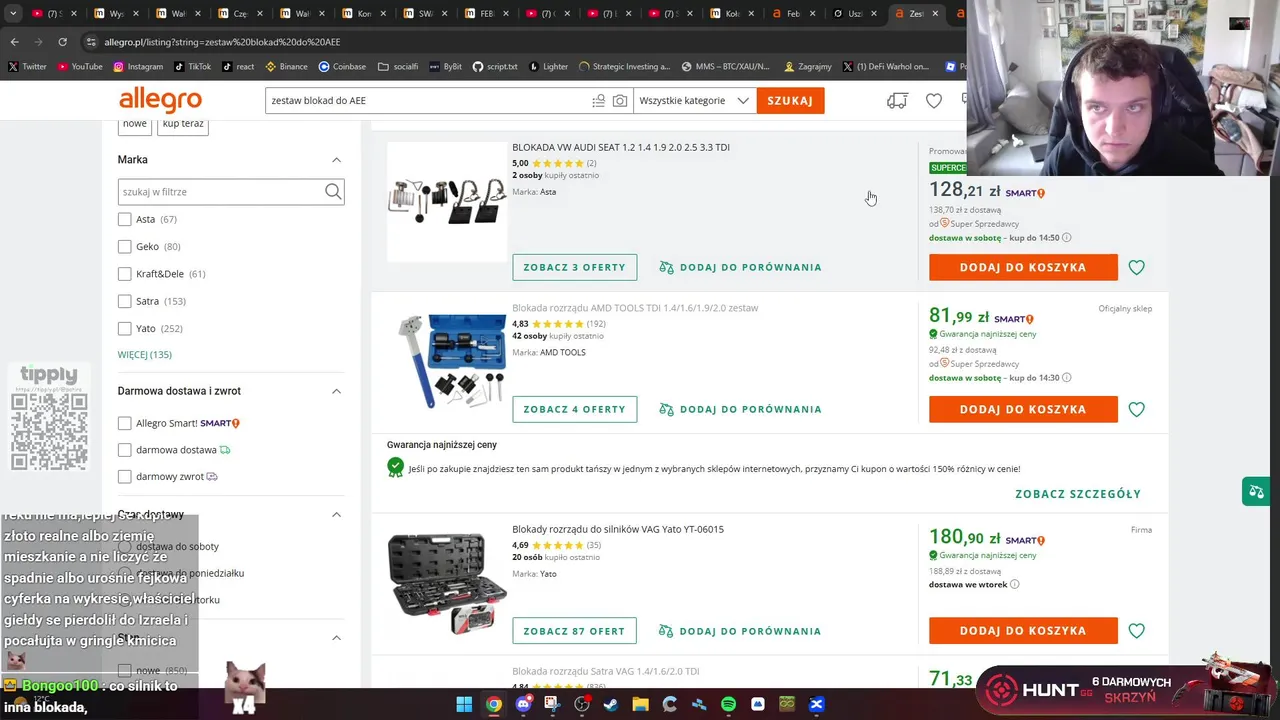The height and width of the screenshot is (720, 1280).
Task: Click 'ZOBACZ SZCZEGÓŁY' price guarantee link
Action: 1078,494
